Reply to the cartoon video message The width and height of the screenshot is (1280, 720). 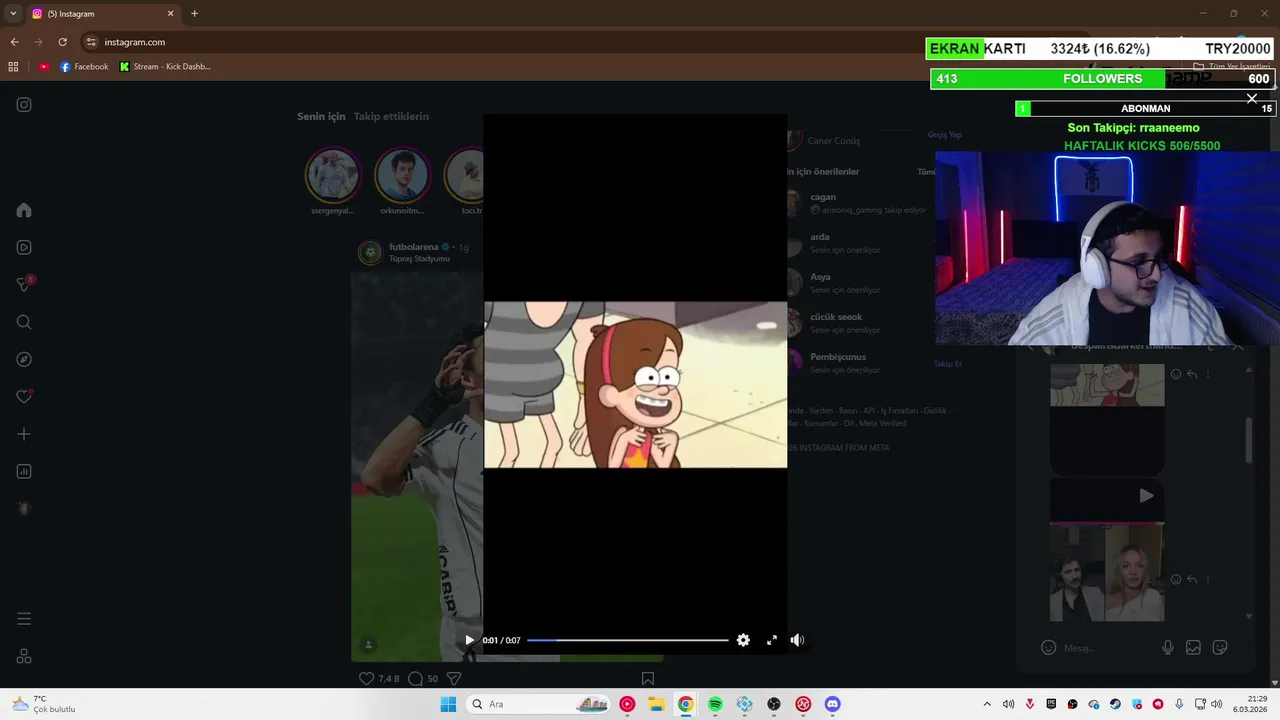(x=1192, y=374)
